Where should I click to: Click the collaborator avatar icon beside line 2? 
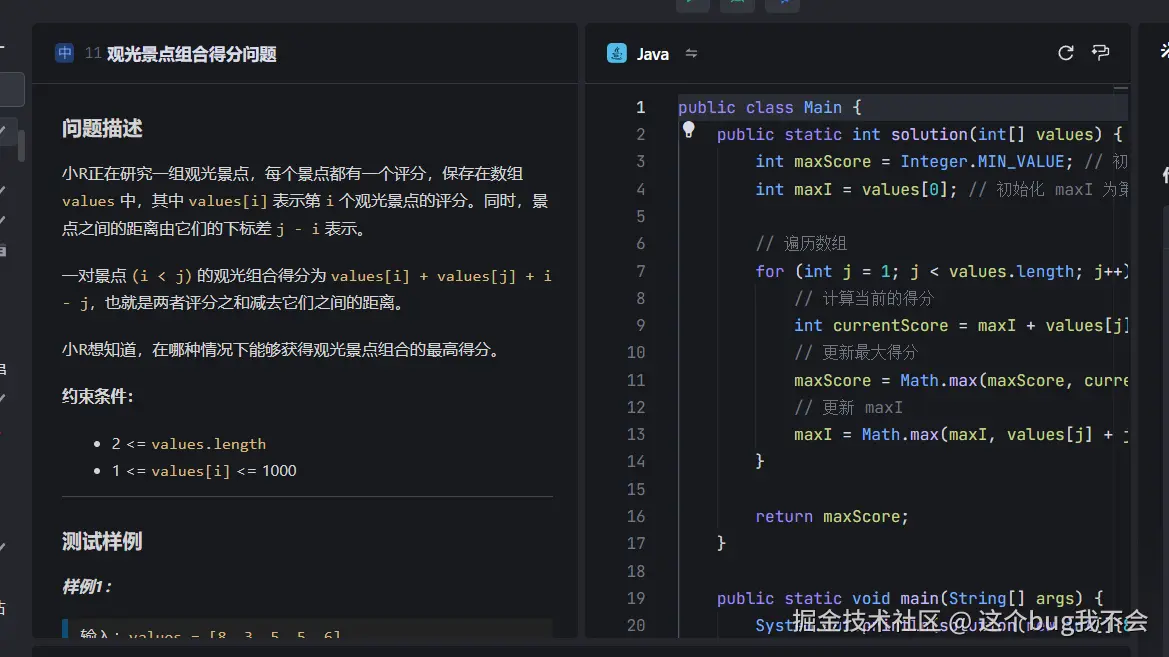click(x=688, y=129)
